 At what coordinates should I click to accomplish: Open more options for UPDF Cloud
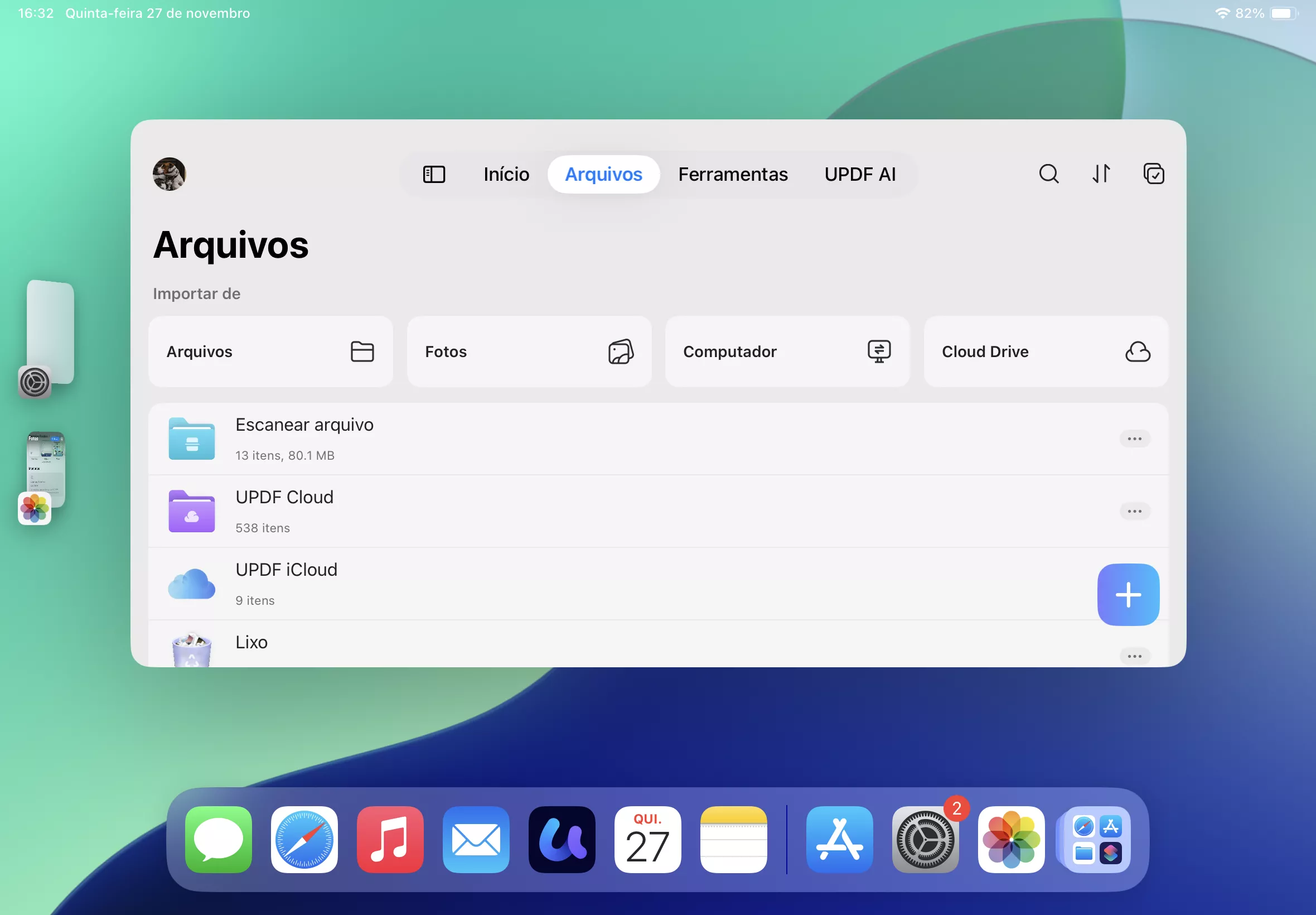pos(1134,512)
